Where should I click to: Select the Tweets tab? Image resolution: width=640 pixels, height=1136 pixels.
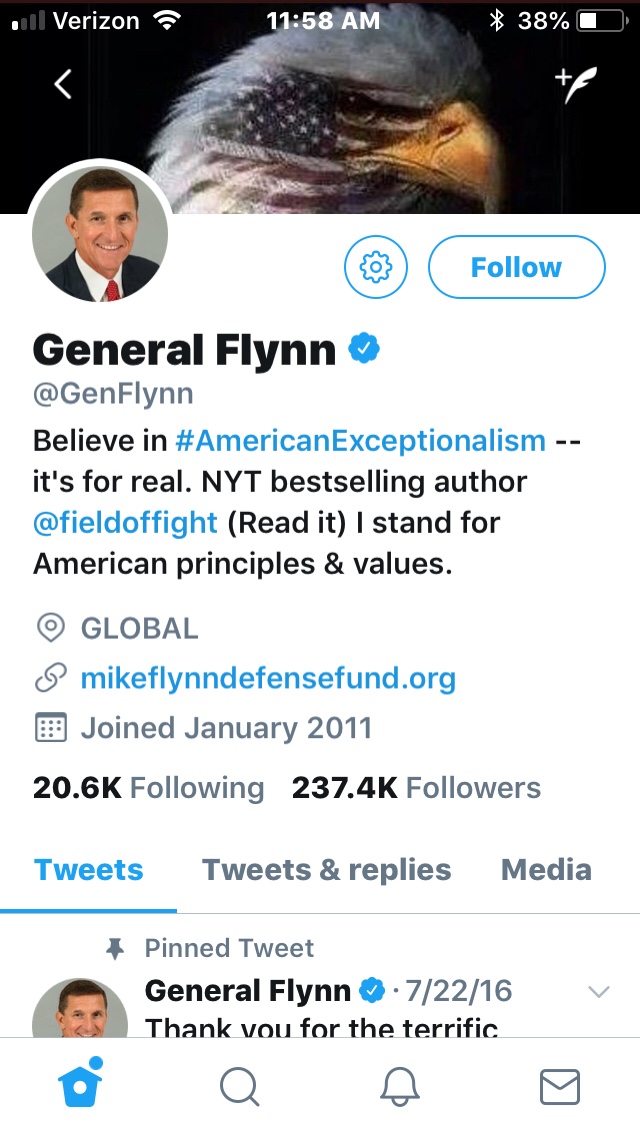coord(89,870)
